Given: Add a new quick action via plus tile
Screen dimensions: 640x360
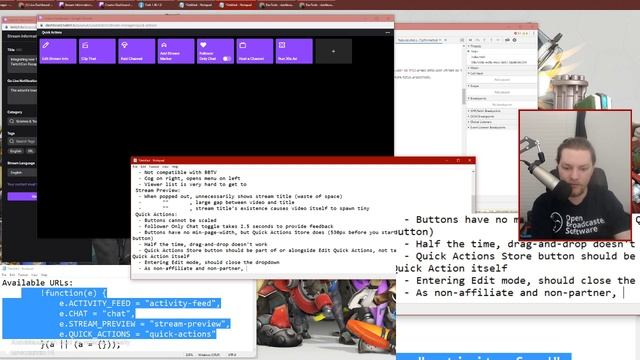Looking at the screenshot, I should (x=333, y=51).
